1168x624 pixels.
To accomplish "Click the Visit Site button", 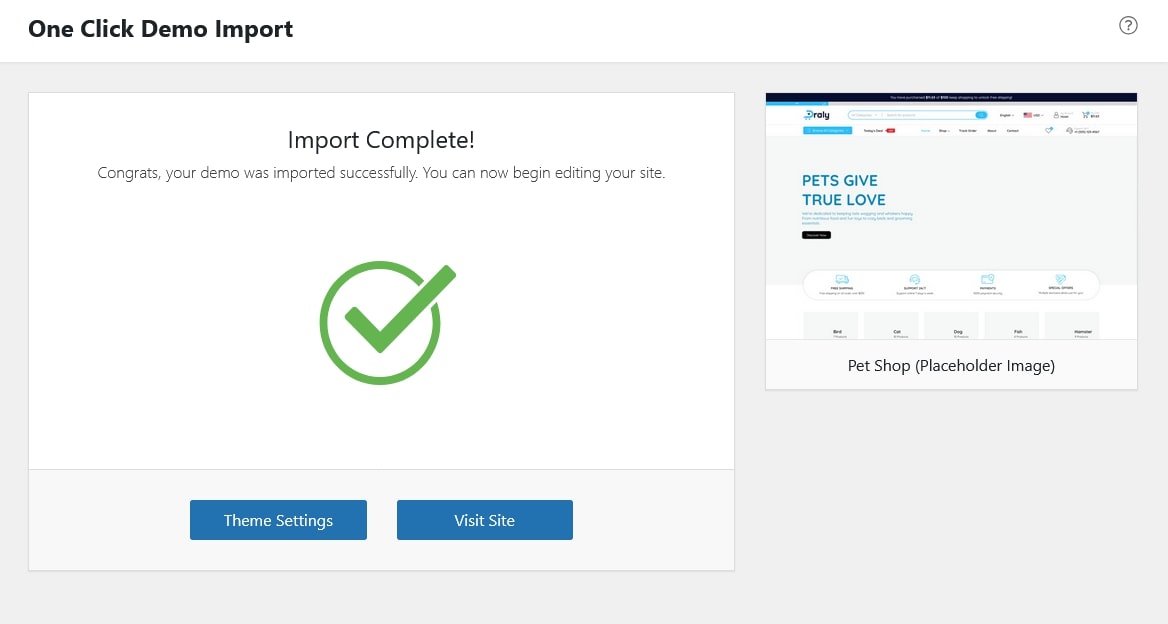I will (485, 520).
